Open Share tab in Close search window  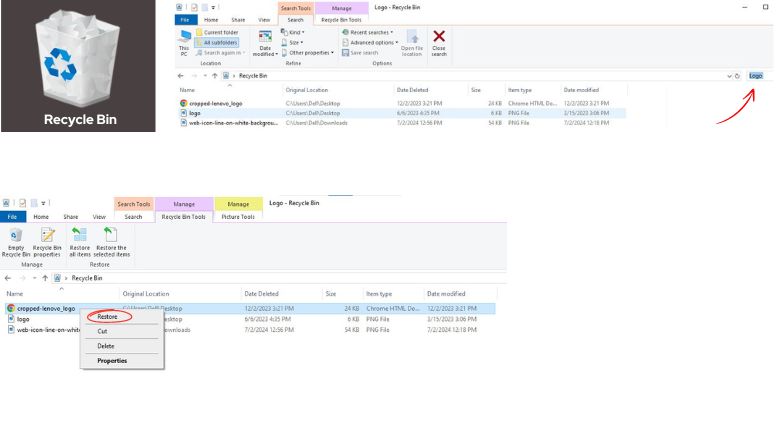238,20
